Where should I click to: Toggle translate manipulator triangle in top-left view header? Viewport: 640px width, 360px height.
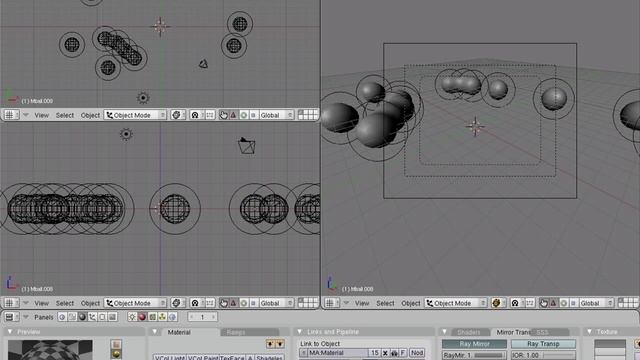tap(233, 115)
